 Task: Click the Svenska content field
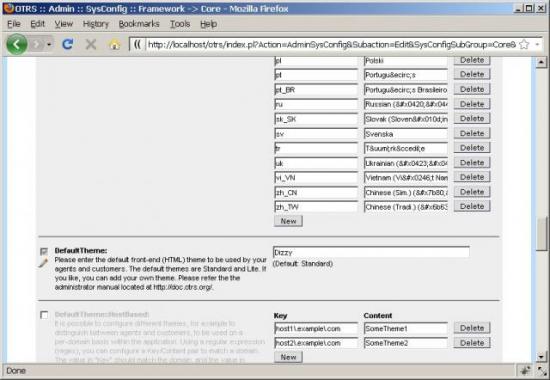point(406,134)
